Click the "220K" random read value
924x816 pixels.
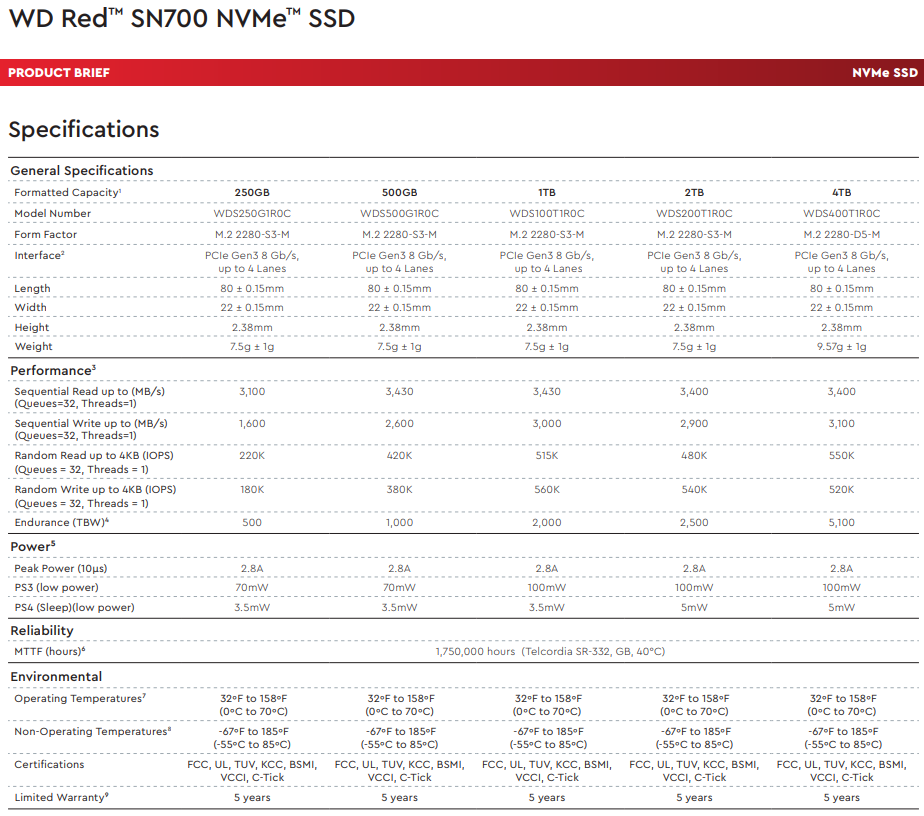(252, 455)
